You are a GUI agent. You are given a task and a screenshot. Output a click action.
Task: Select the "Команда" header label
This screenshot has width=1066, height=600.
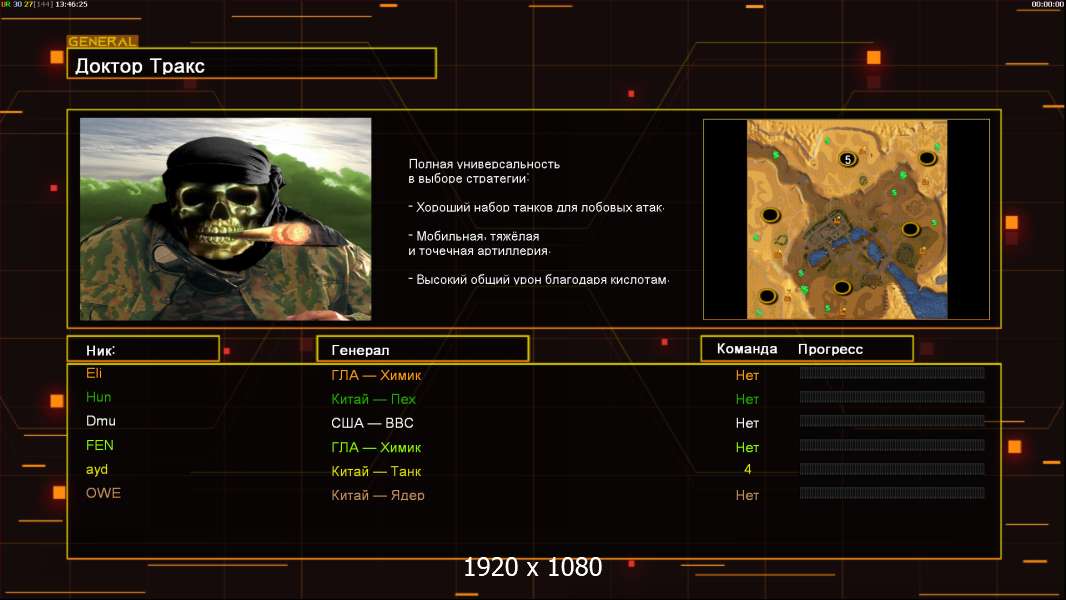(x=746, y=349)
